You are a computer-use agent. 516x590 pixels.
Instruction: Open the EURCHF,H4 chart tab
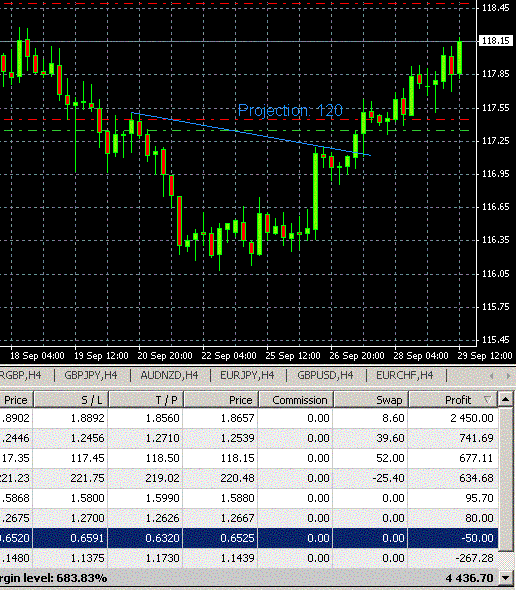click(405, 375)
